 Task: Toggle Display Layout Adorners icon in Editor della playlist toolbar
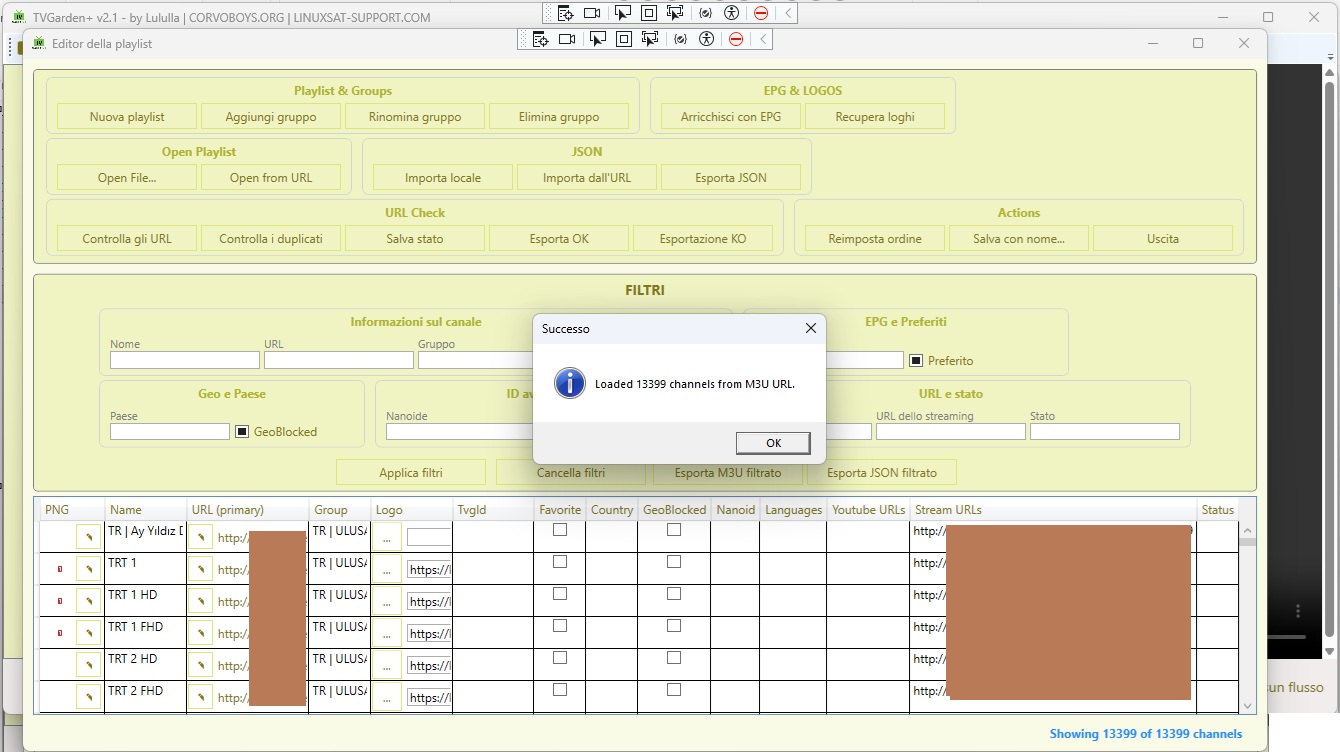(624, 39)
